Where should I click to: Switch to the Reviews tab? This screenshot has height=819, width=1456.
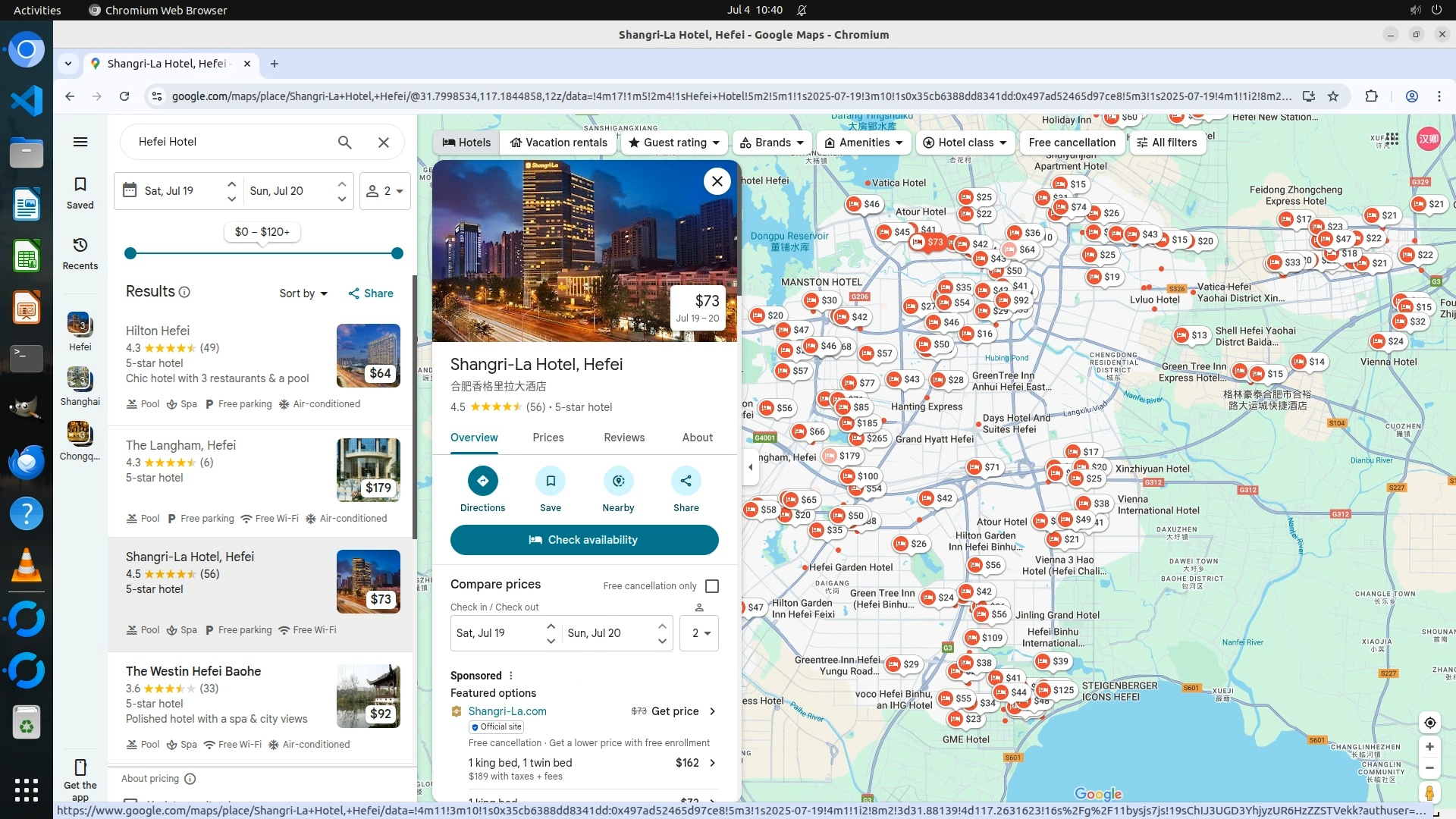(624, 438)
